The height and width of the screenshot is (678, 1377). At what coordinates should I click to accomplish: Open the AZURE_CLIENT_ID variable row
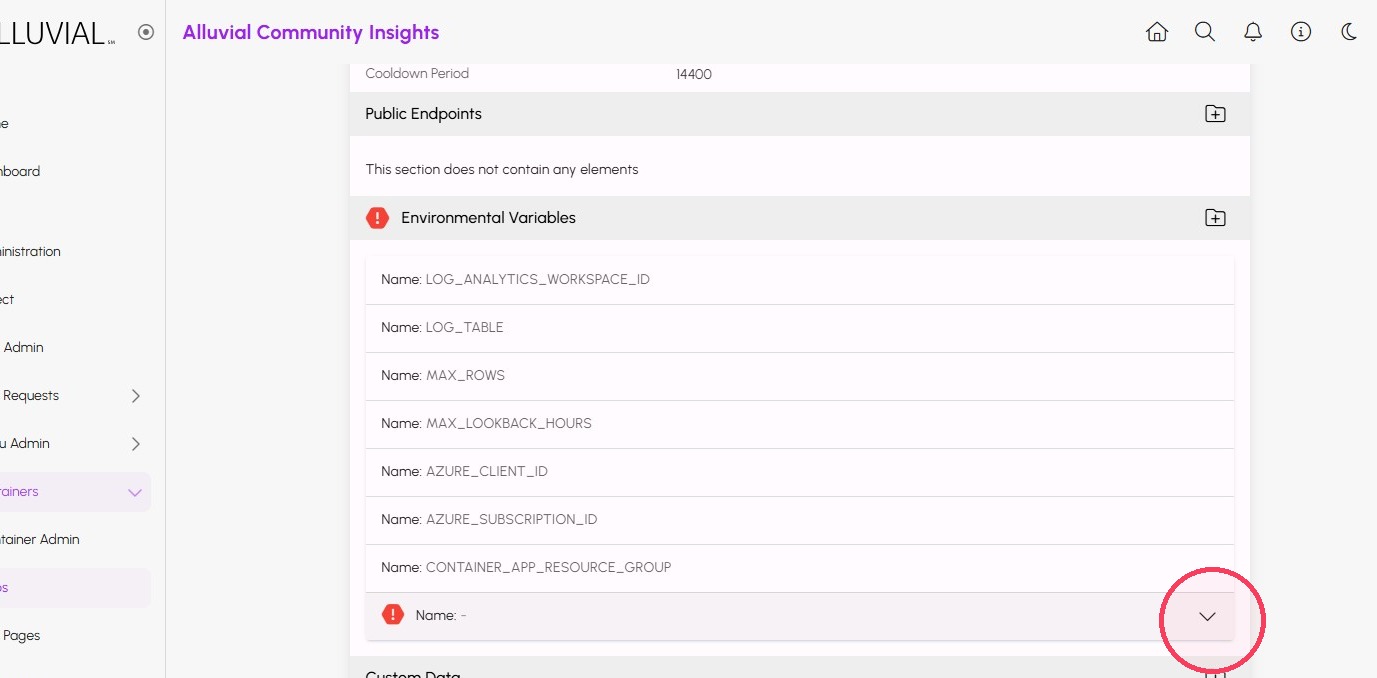pyautogui.click(x=800, y=472)
